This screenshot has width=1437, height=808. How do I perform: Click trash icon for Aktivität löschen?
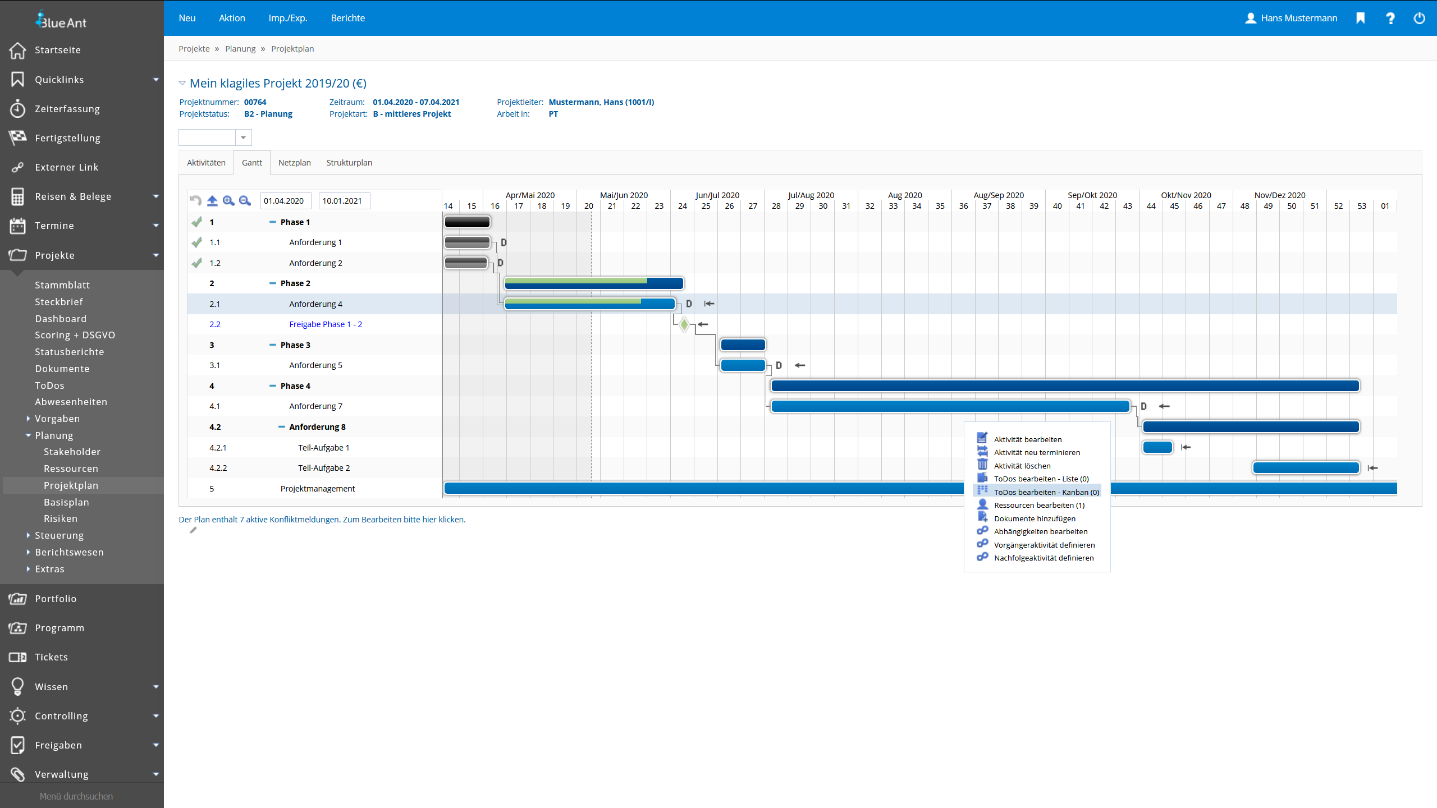click(x=982, y=465)
